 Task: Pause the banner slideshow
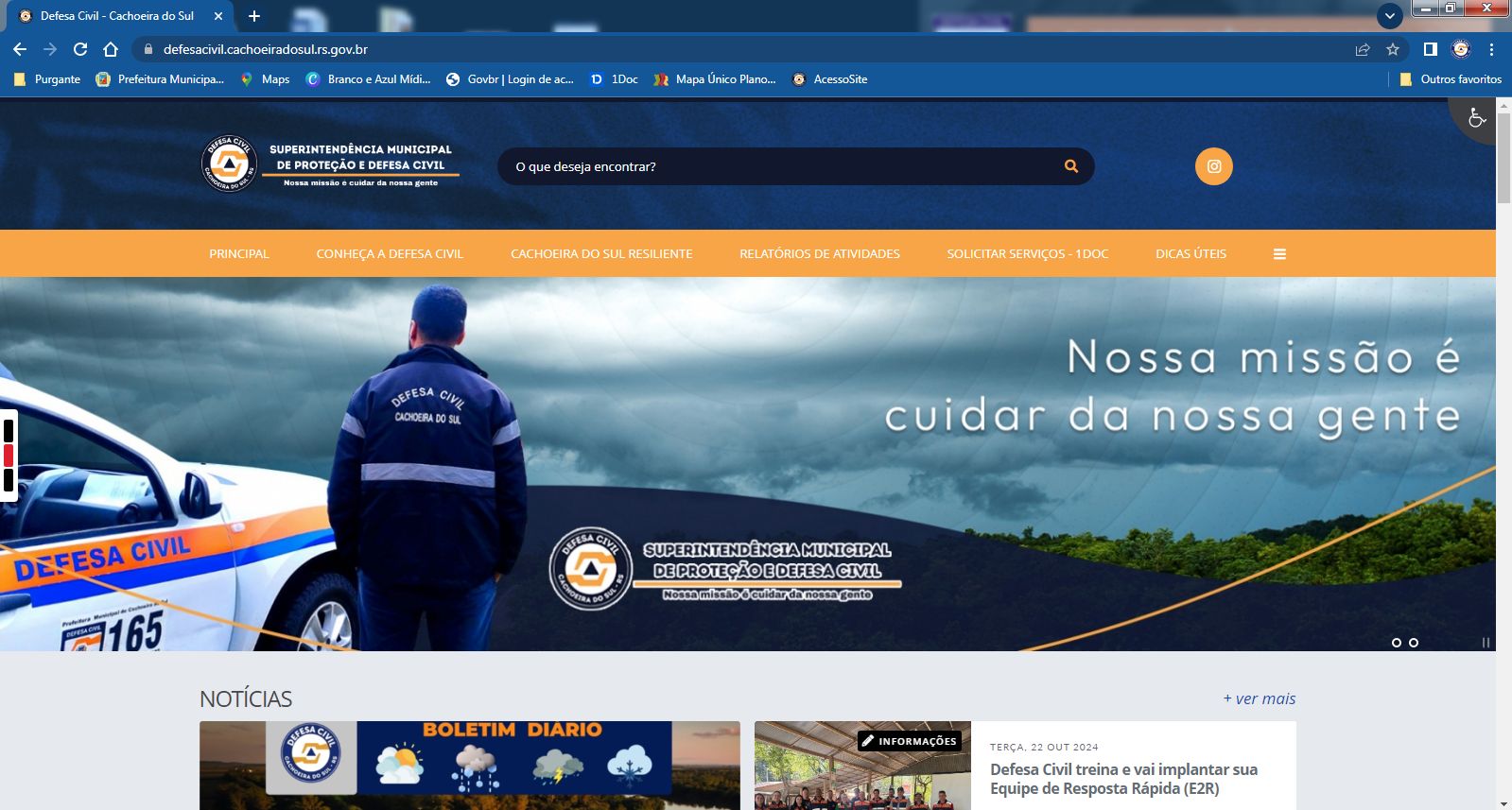coord(1485,643)
